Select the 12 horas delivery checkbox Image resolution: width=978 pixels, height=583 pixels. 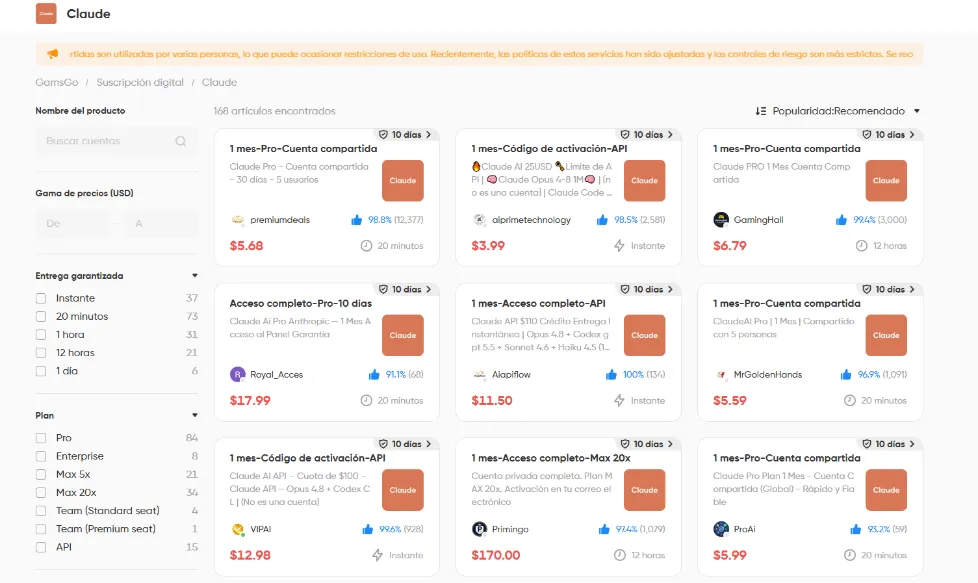(41, 352)
